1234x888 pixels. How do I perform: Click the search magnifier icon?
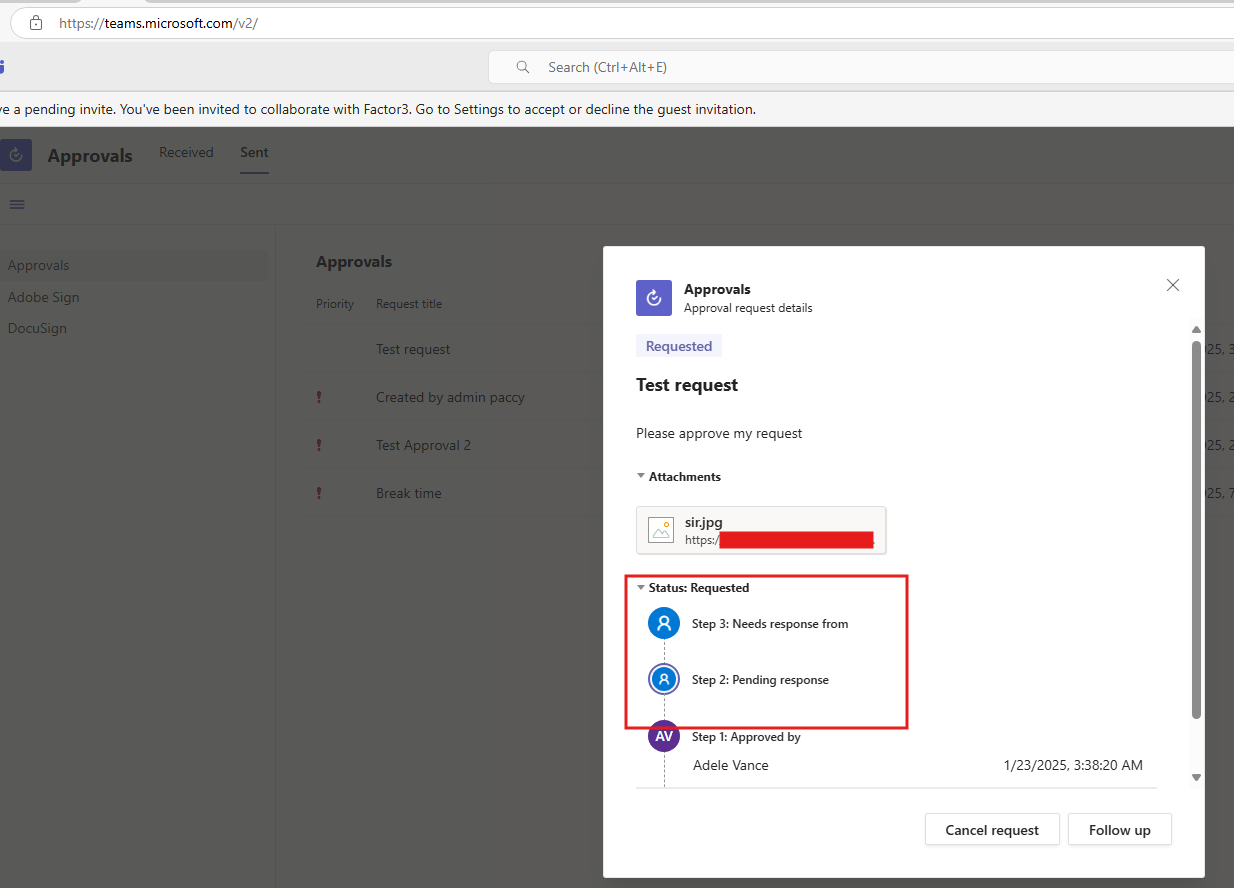(x=523, y=67)
